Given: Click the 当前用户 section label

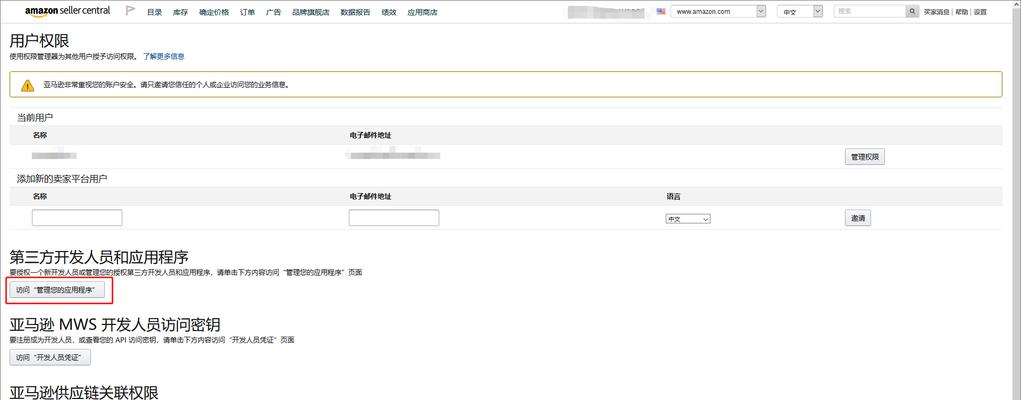Looking at the screenshot, I should coord(35,118).
